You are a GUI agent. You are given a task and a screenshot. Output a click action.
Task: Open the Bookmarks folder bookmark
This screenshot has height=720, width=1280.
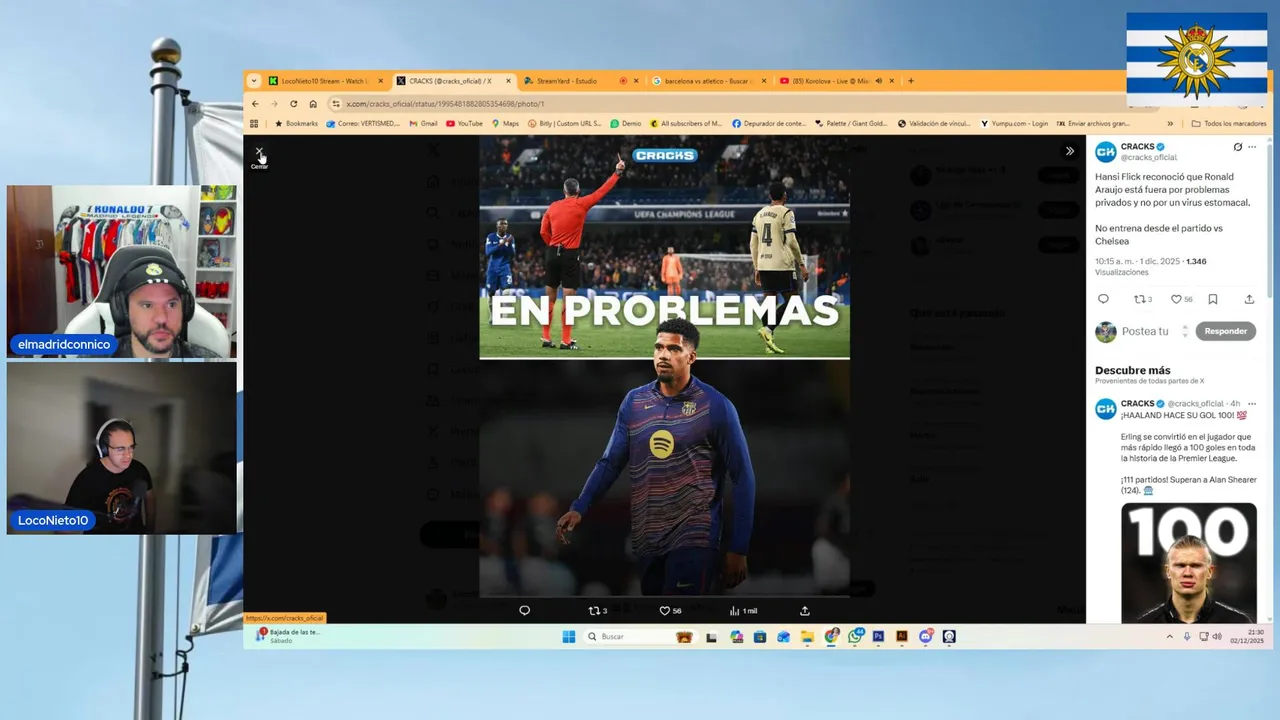295,124
